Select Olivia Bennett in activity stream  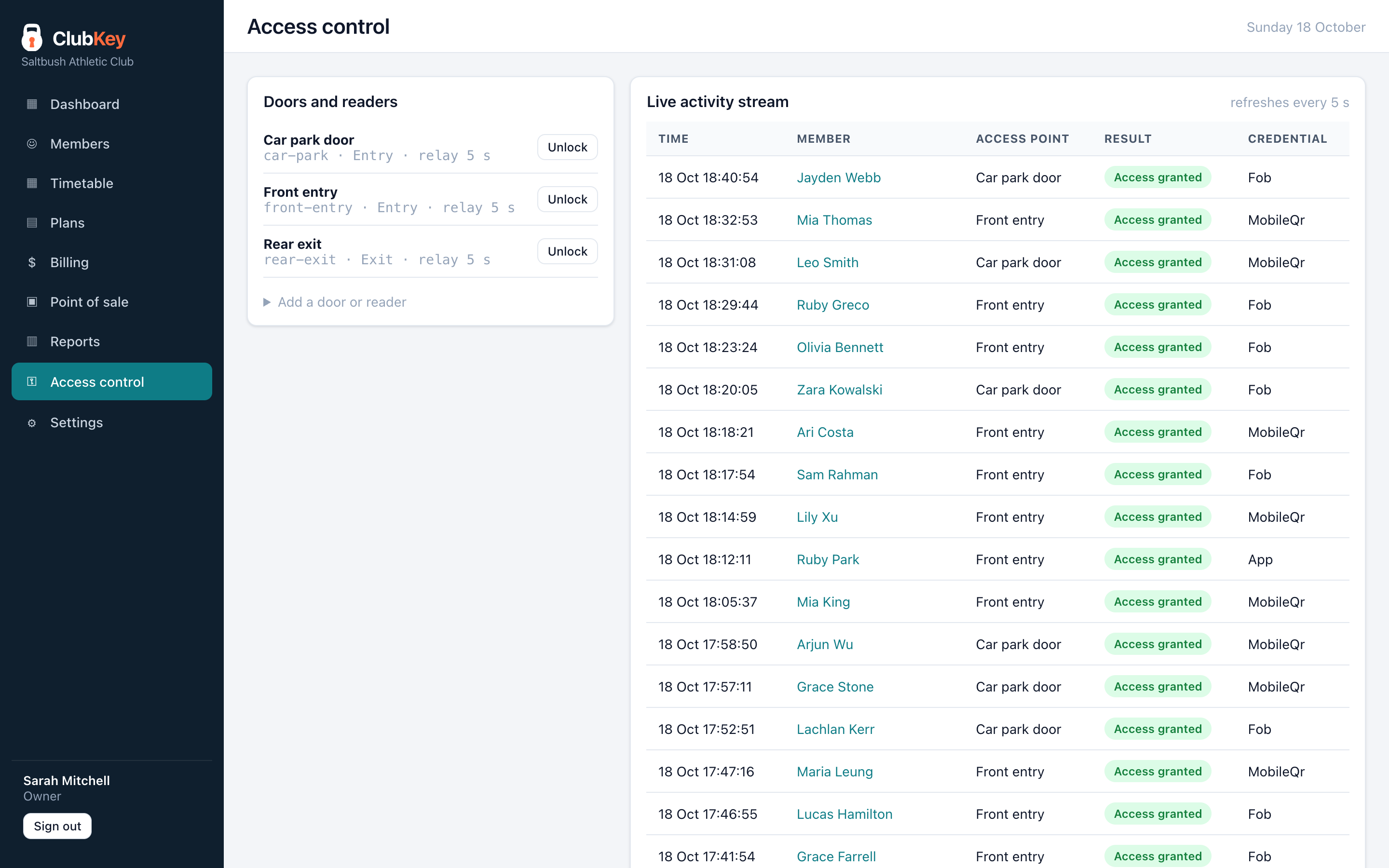(x=840, y=347)
